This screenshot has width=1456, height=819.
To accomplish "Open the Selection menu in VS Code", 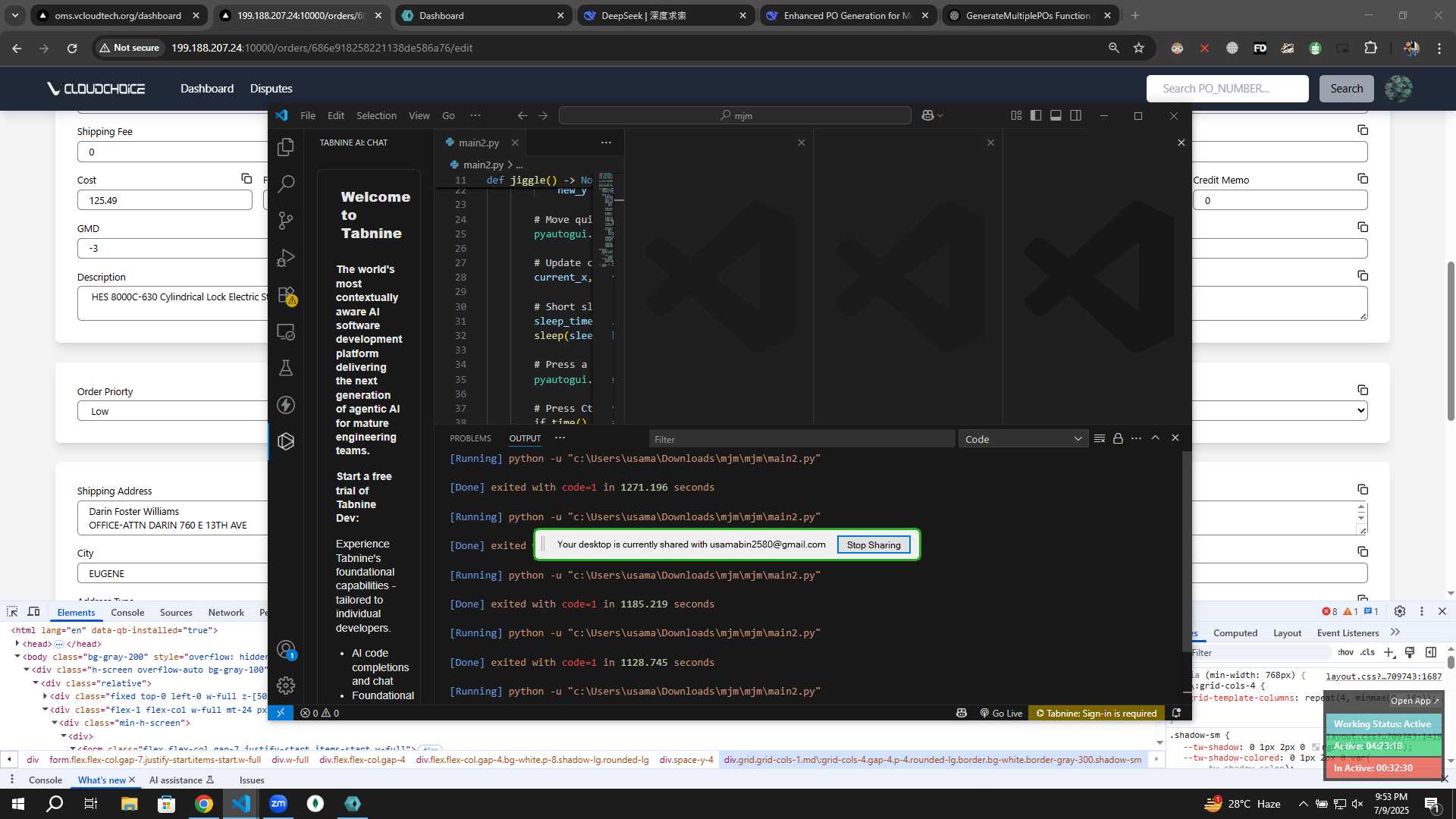I will (376, 115).
